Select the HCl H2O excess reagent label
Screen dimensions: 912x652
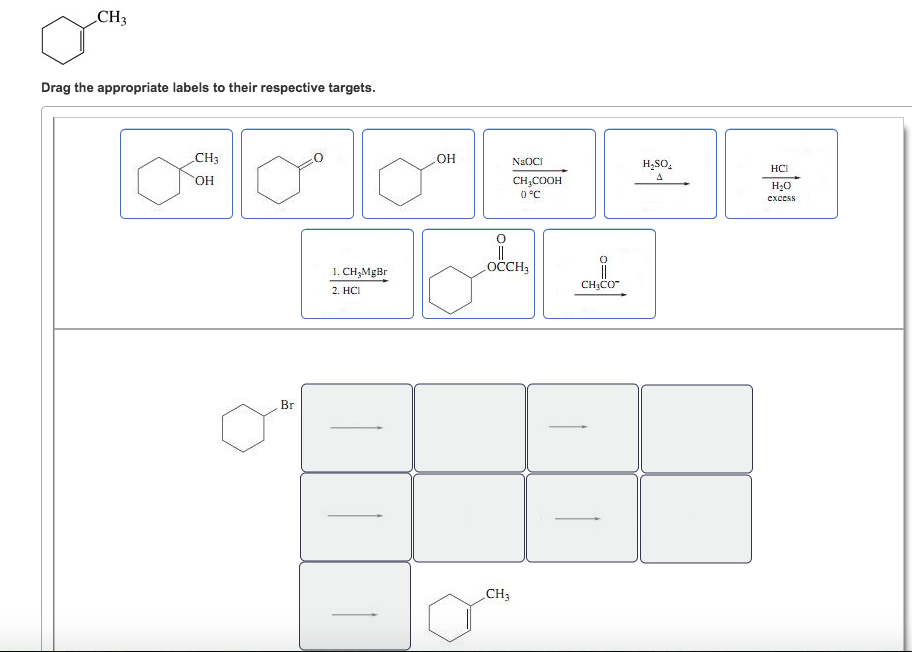tap(781, 174)
